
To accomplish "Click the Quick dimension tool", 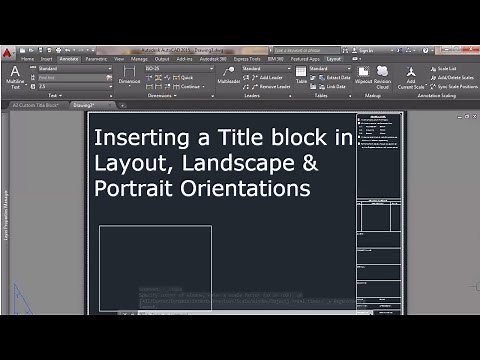I will click(183, 78).
